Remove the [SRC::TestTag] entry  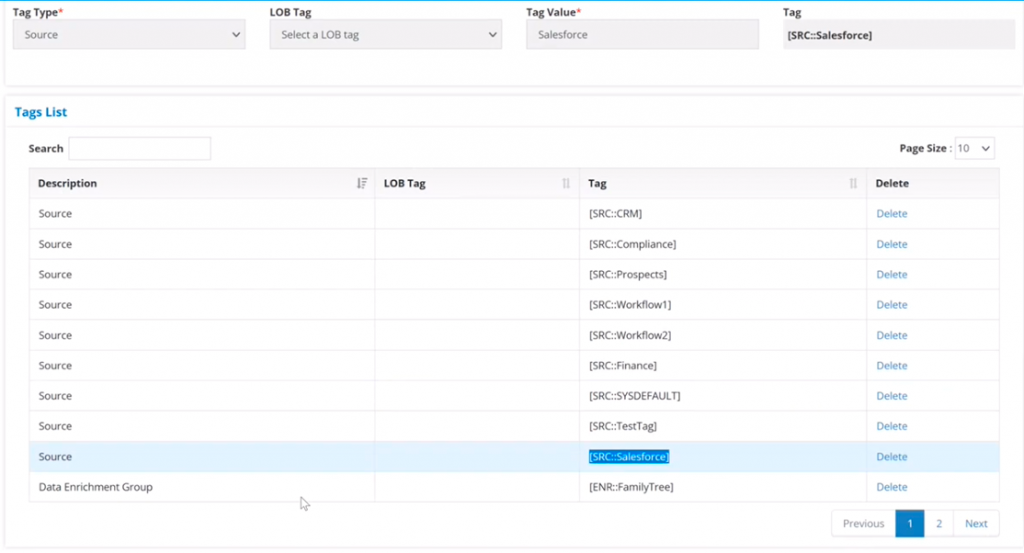(891, 426)
